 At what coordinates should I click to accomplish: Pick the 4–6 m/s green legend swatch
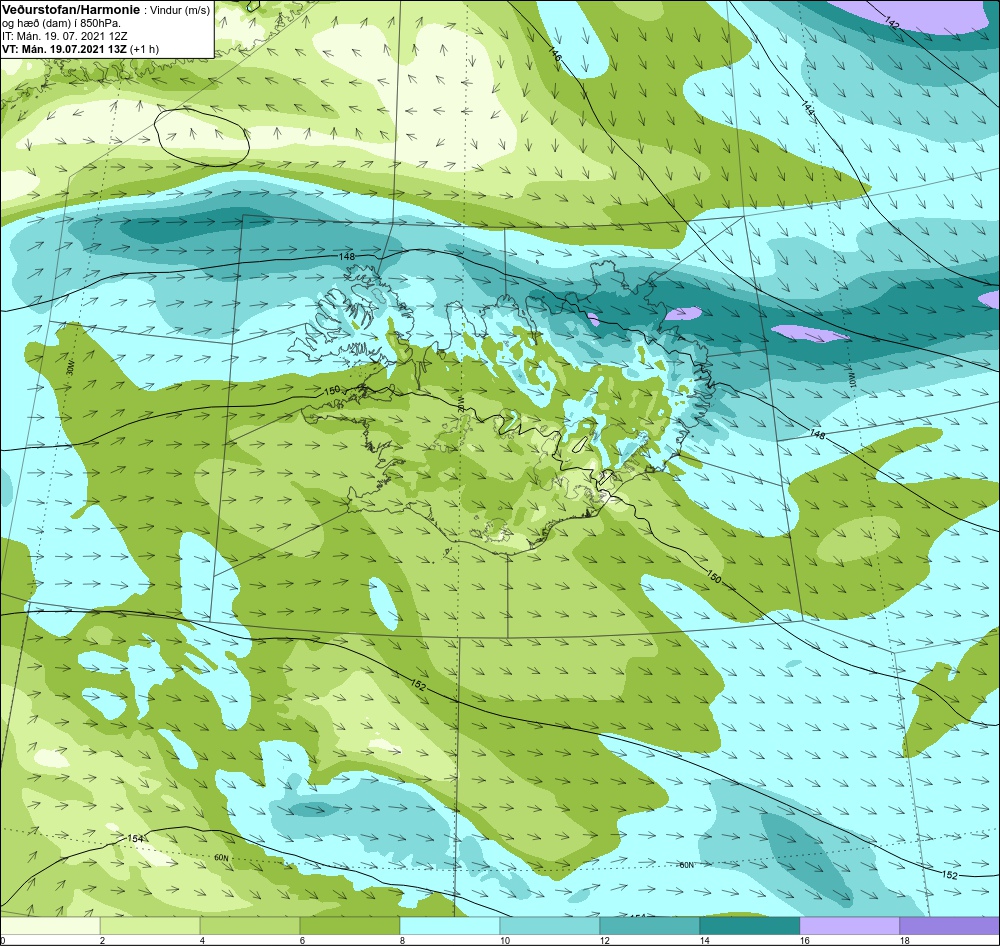[x=250, y=925]
